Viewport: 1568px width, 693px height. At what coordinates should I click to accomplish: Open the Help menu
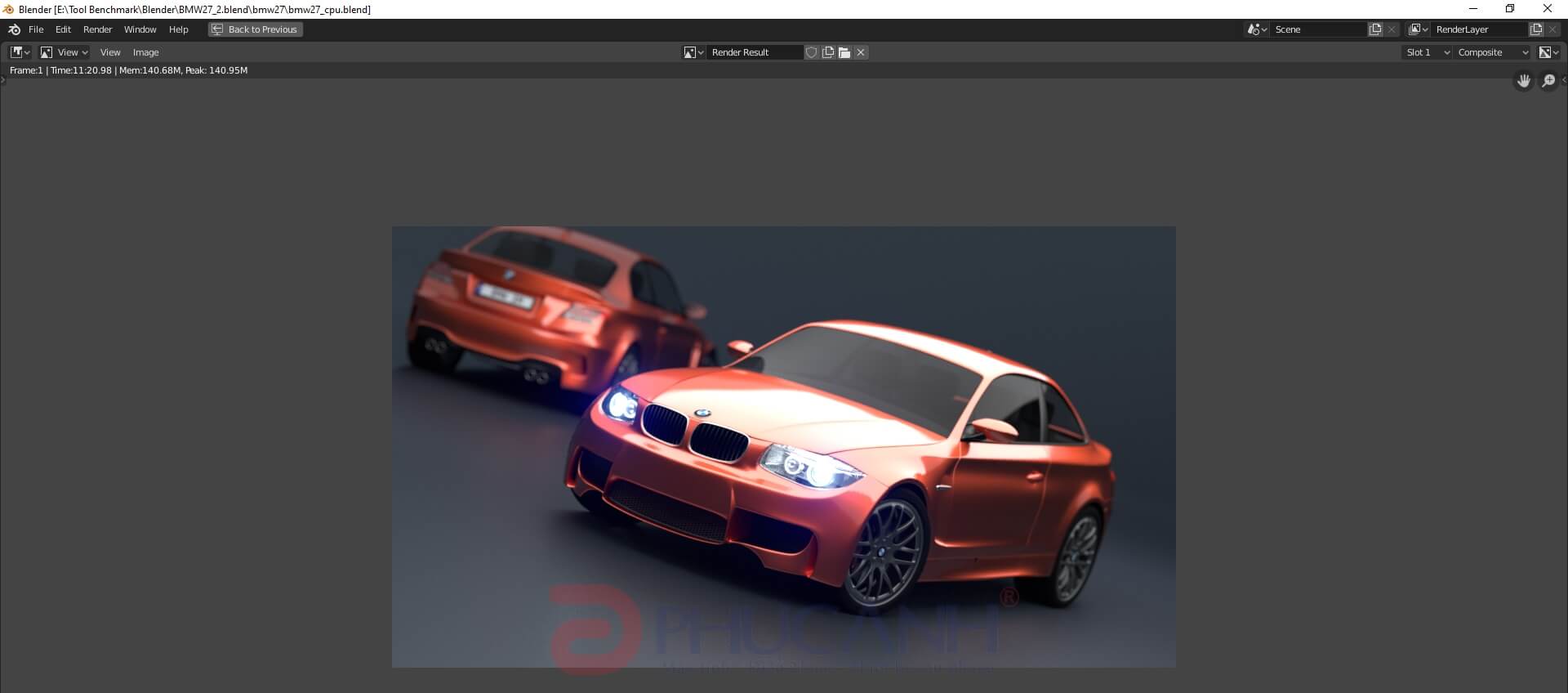(x=178, y=29)
